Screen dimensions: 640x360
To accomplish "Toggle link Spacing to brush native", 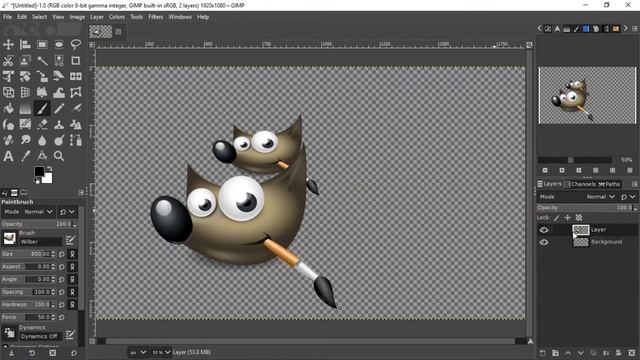I will coord(72,292).
